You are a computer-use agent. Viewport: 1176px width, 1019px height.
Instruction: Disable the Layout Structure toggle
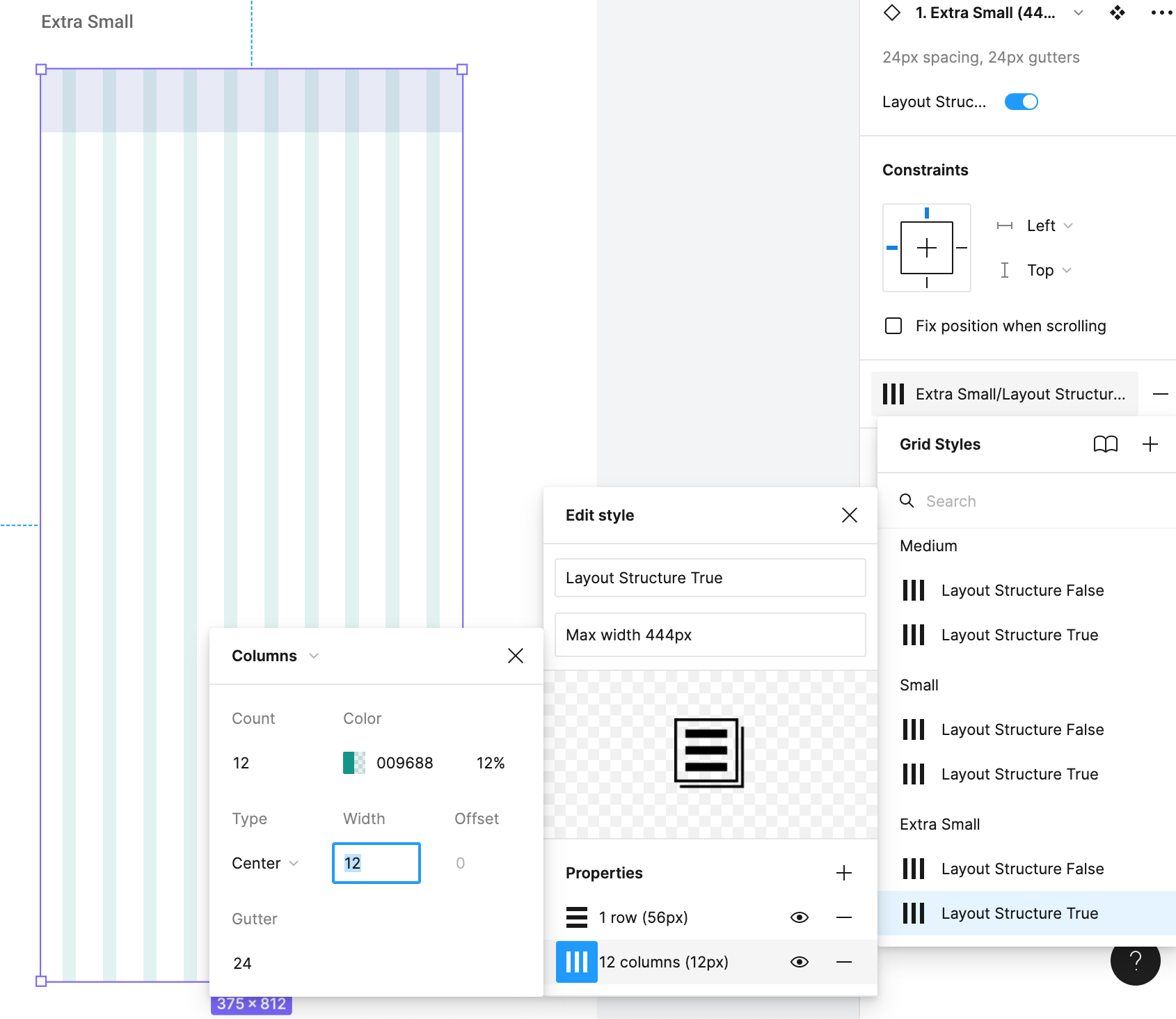tap(1021, 101)
